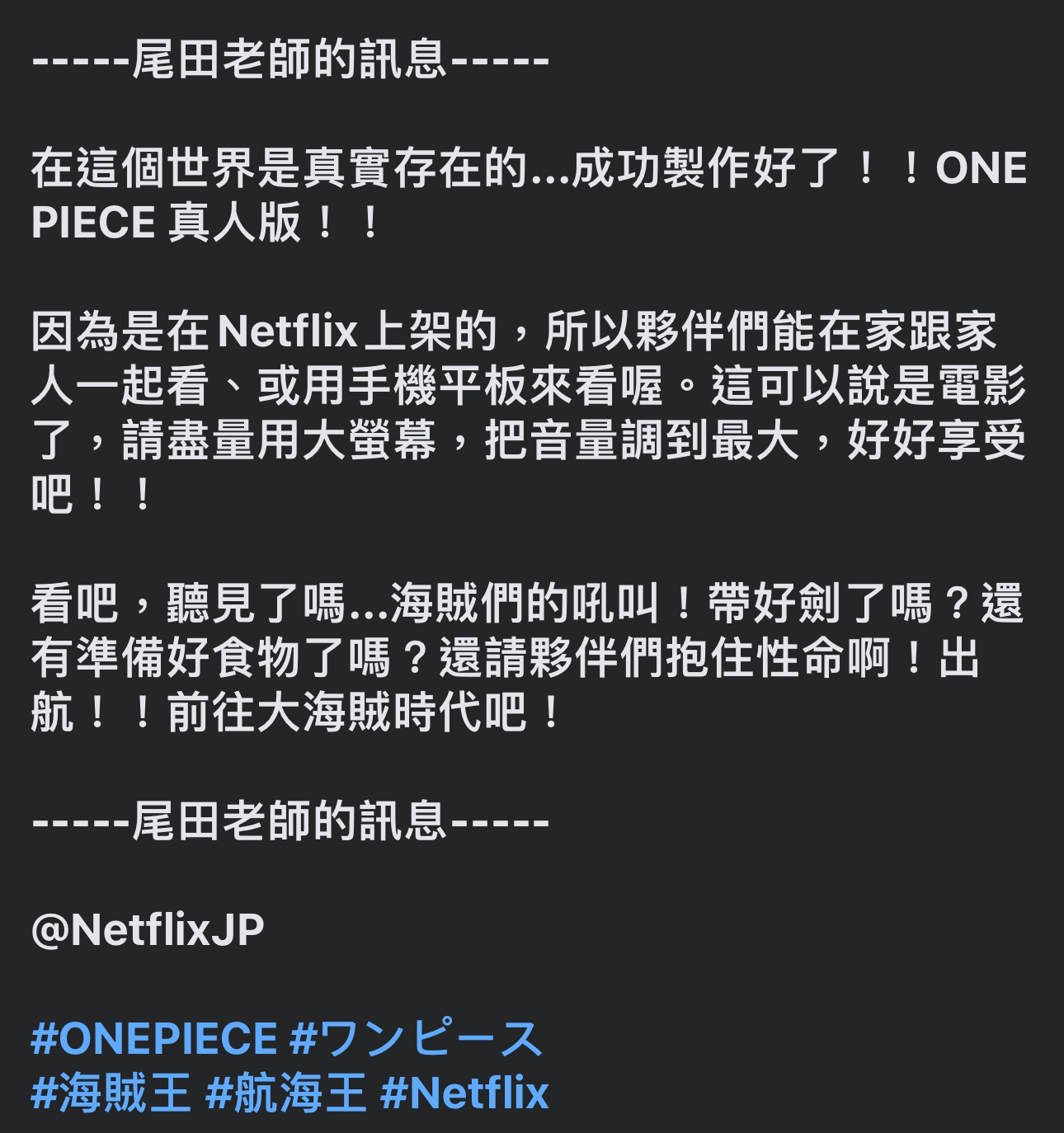Click the bottom 尾田老師的訊息 divider line
This screenshot has height=1133, width=1064.
click(x=290, y=821)
